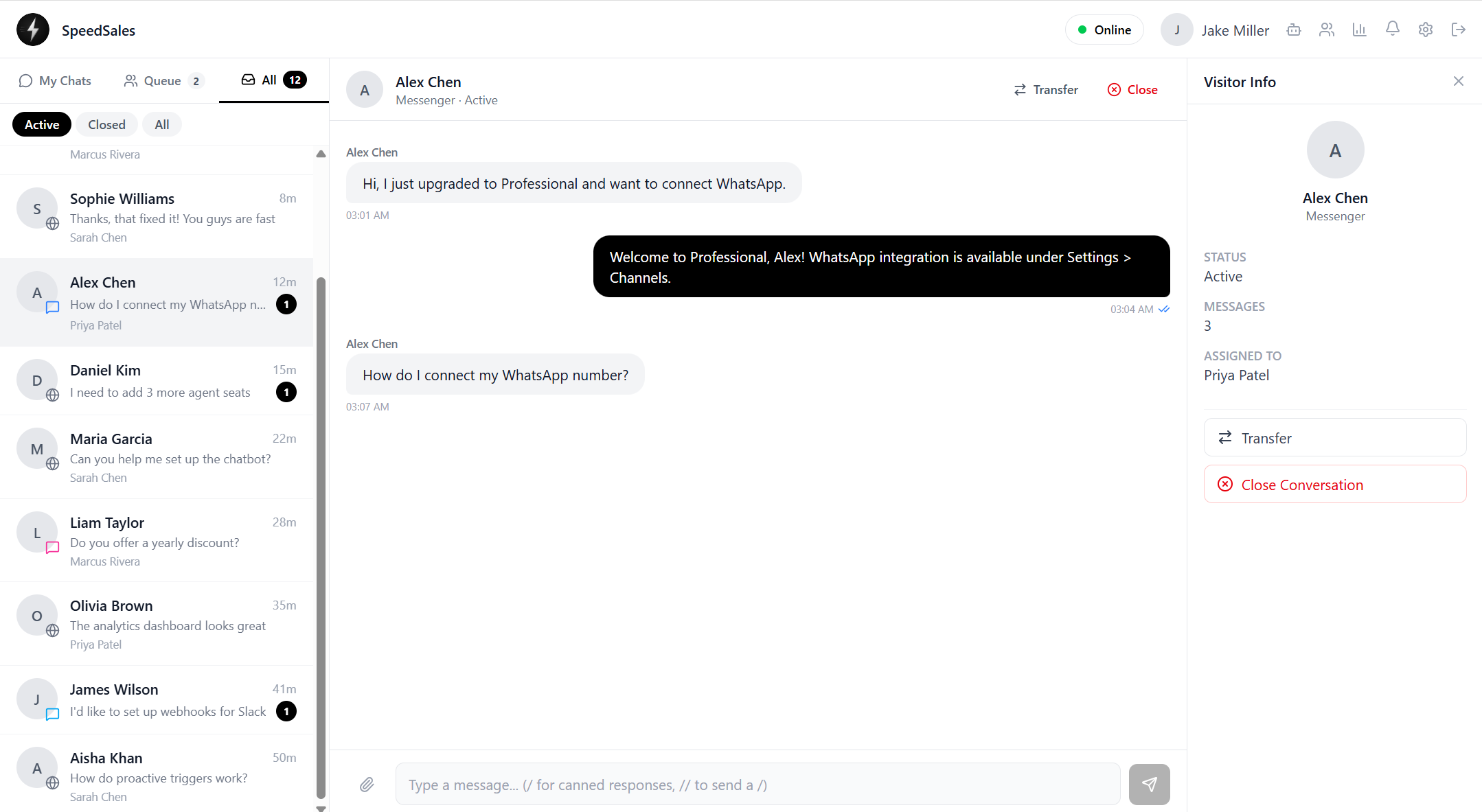The image size is (1482, 812).
Task: Open the bot settings icon in header
Action: [x=1294, y=30]
